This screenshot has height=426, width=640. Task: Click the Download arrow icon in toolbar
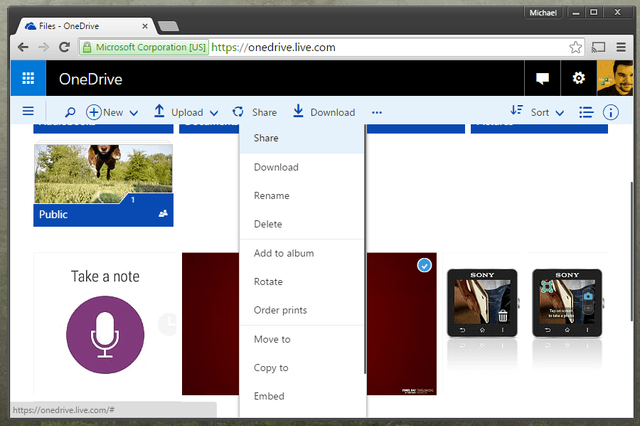point(298,111)
